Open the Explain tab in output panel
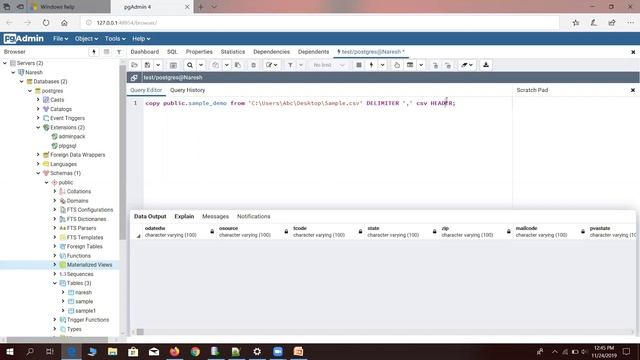Screen dimensions: 640x360 click(x=184, y=216)
